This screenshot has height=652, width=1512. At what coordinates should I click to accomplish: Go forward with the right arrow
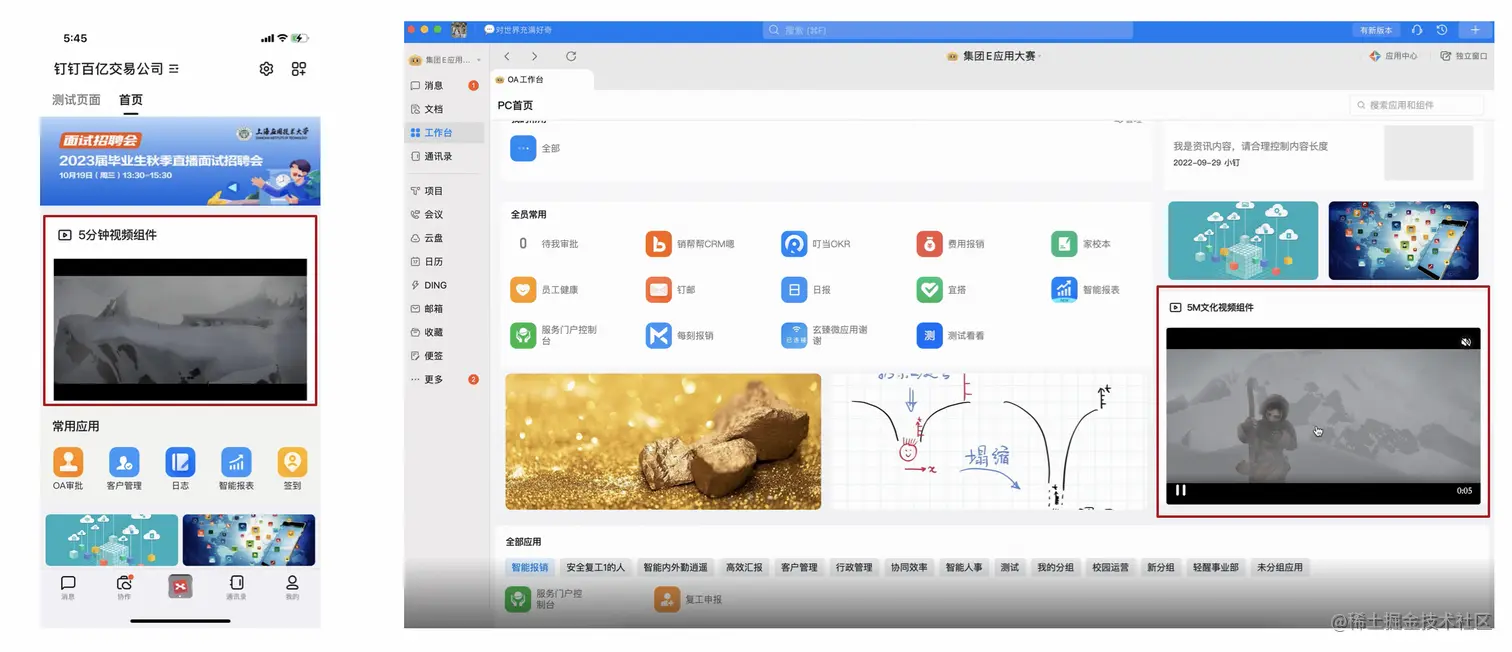click(535, 57)
